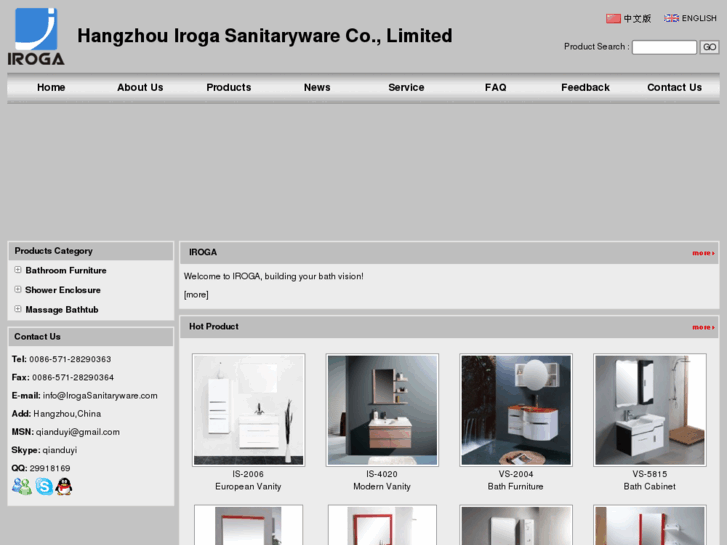The width and height of the screenshot is (727, 545).
Task: Click Shower Enclosure category link
Action: [63, 290]
